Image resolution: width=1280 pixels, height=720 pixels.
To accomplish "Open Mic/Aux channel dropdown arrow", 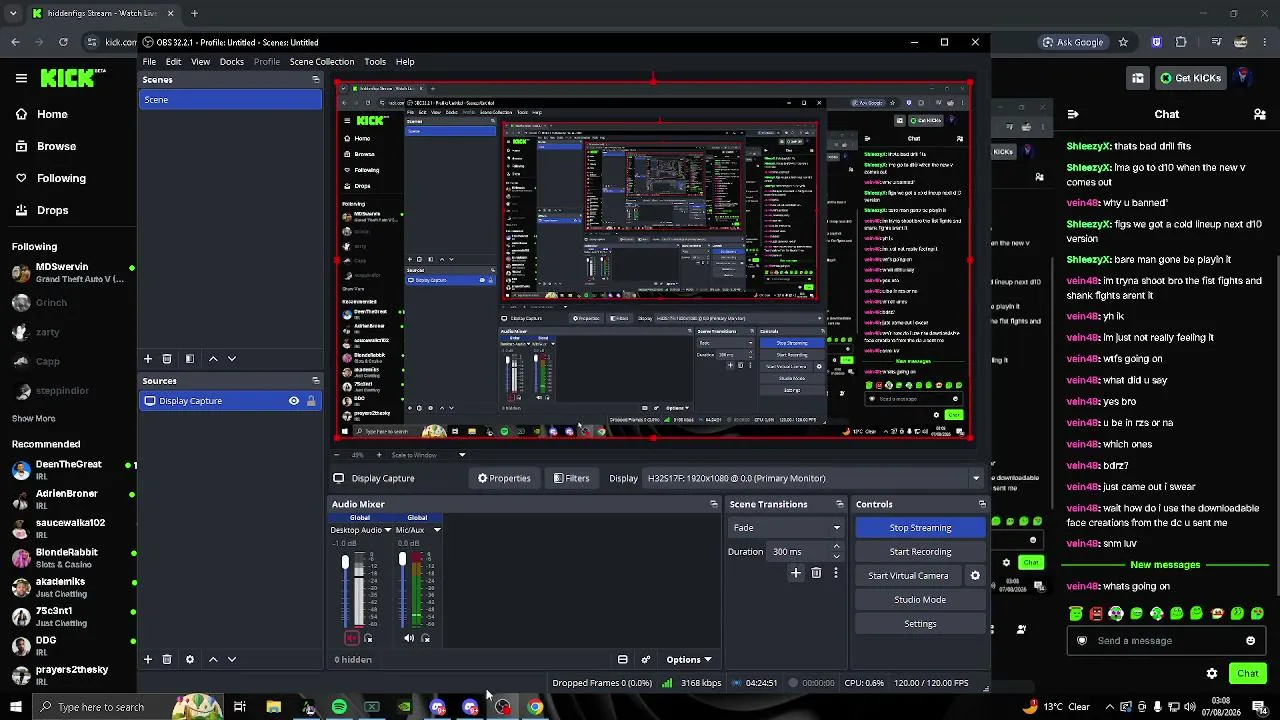I will pyautogui.click(x=436, y=530).
